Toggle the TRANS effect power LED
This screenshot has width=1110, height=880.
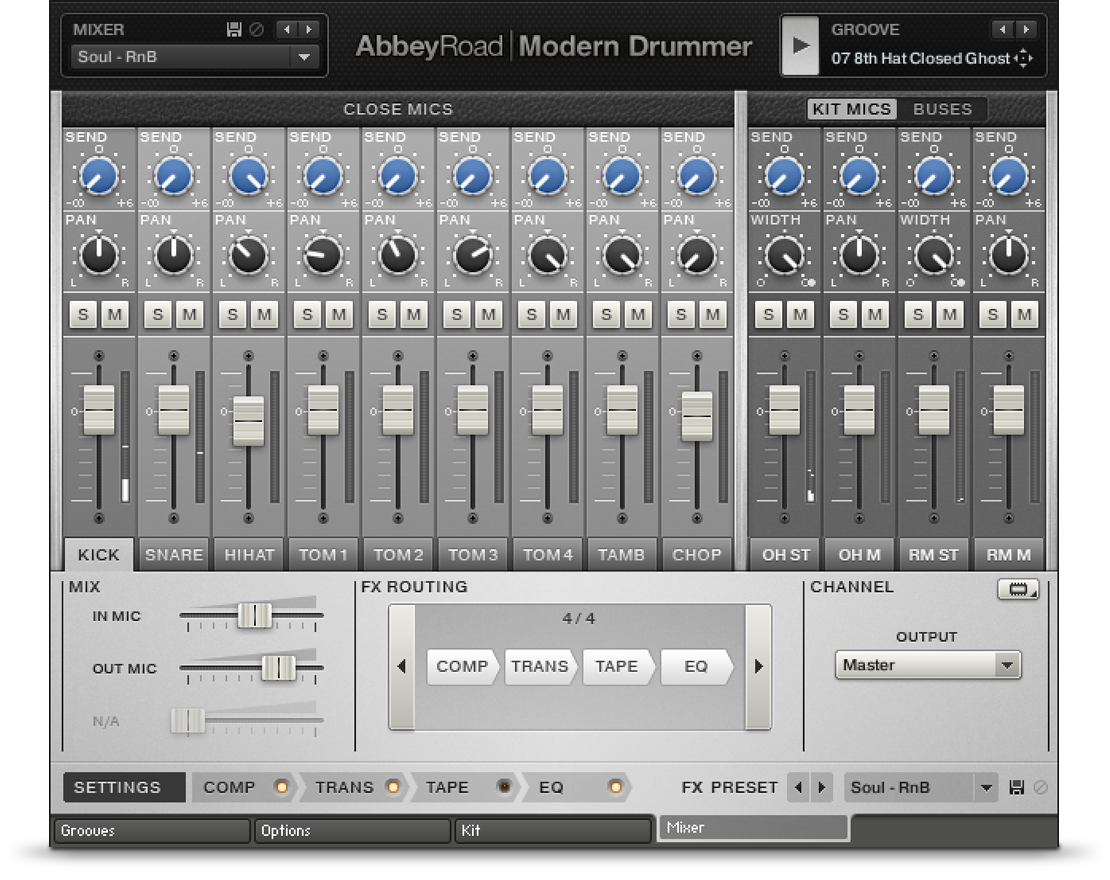point(392,787)
